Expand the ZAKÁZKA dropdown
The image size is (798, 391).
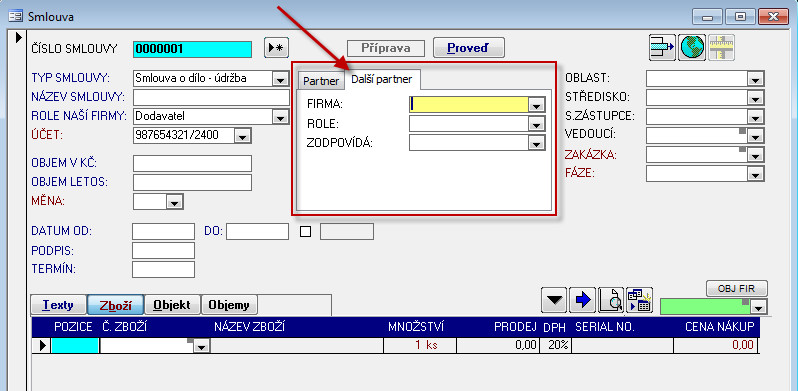(756, 155)
